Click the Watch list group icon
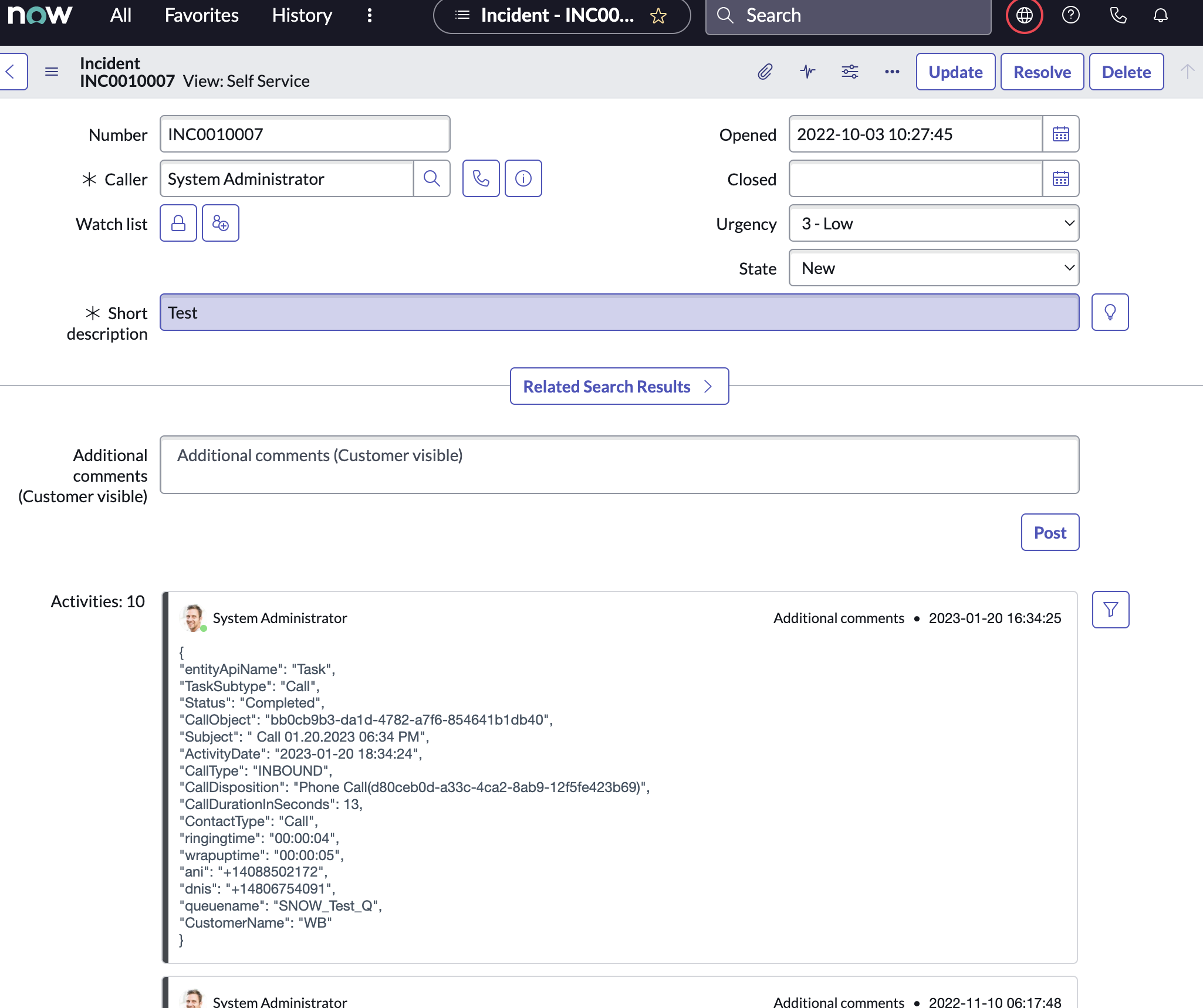1203x1008 pixels. [x=220, y=223]
